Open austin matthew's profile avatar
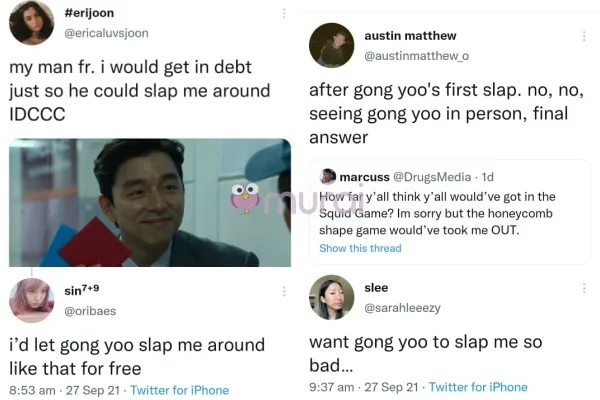 pos(331,45)
